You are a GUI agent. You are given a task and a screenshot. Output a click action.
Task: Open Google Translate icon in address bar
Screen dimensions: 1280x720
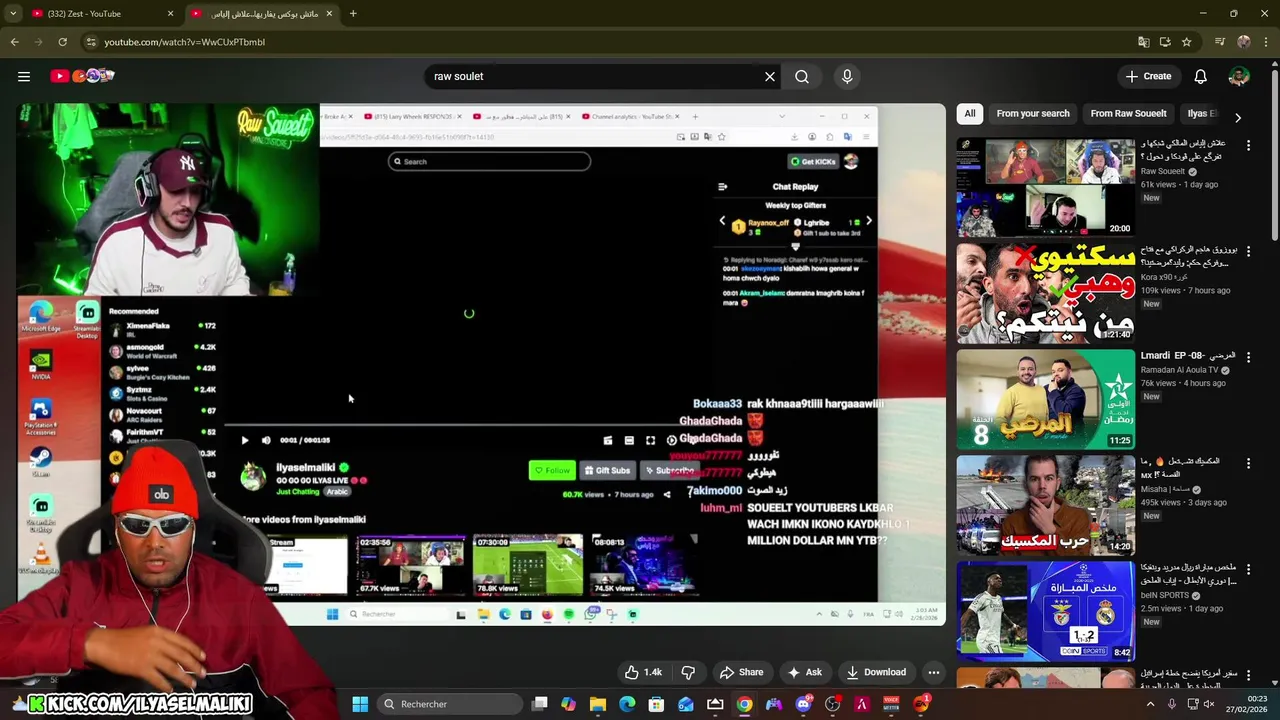pyautogui.click(x=1144, y=42)
